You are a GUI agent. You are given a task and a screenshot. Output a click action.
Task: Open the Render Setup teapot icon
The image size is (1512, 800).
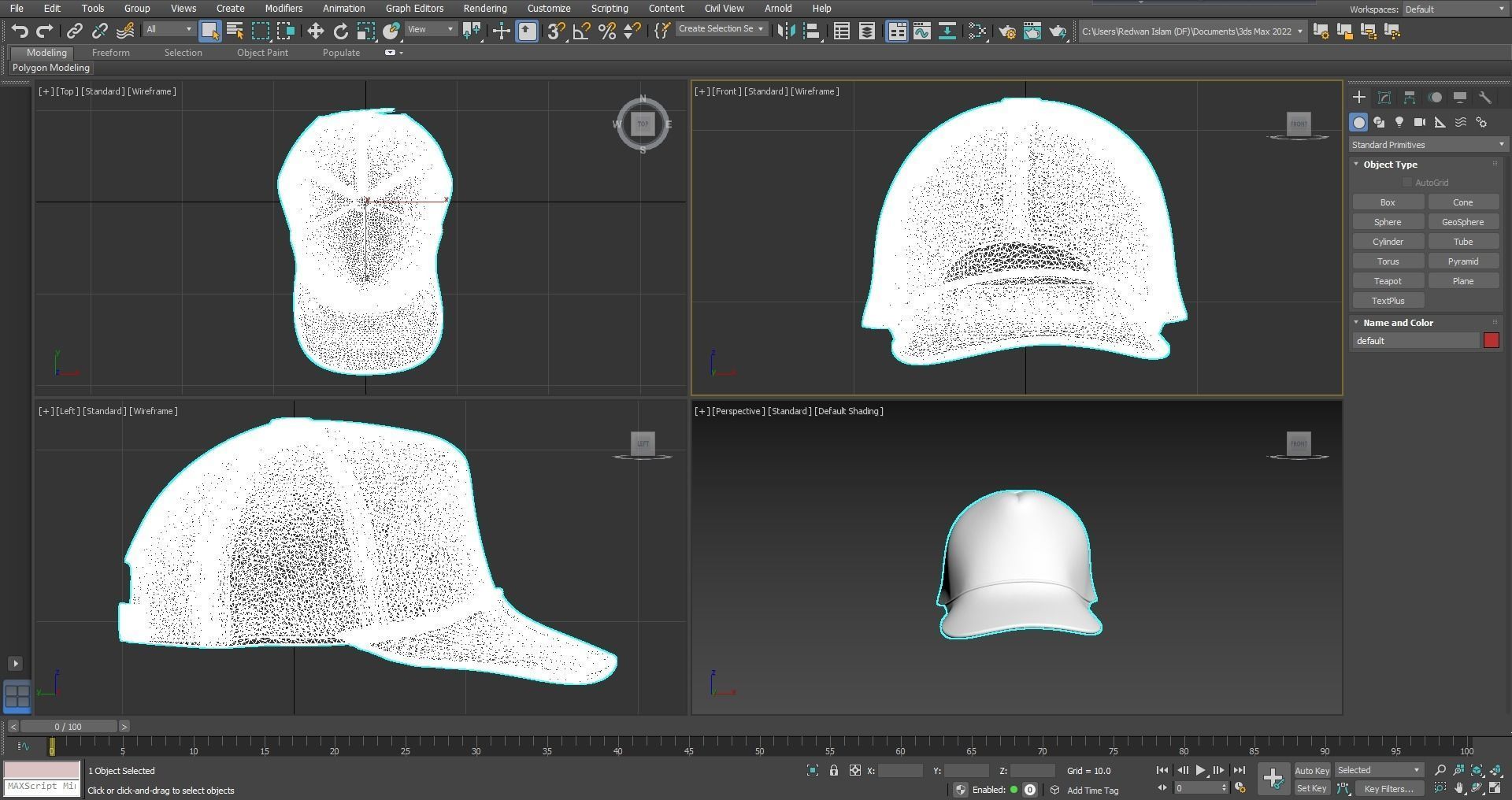1007,31
